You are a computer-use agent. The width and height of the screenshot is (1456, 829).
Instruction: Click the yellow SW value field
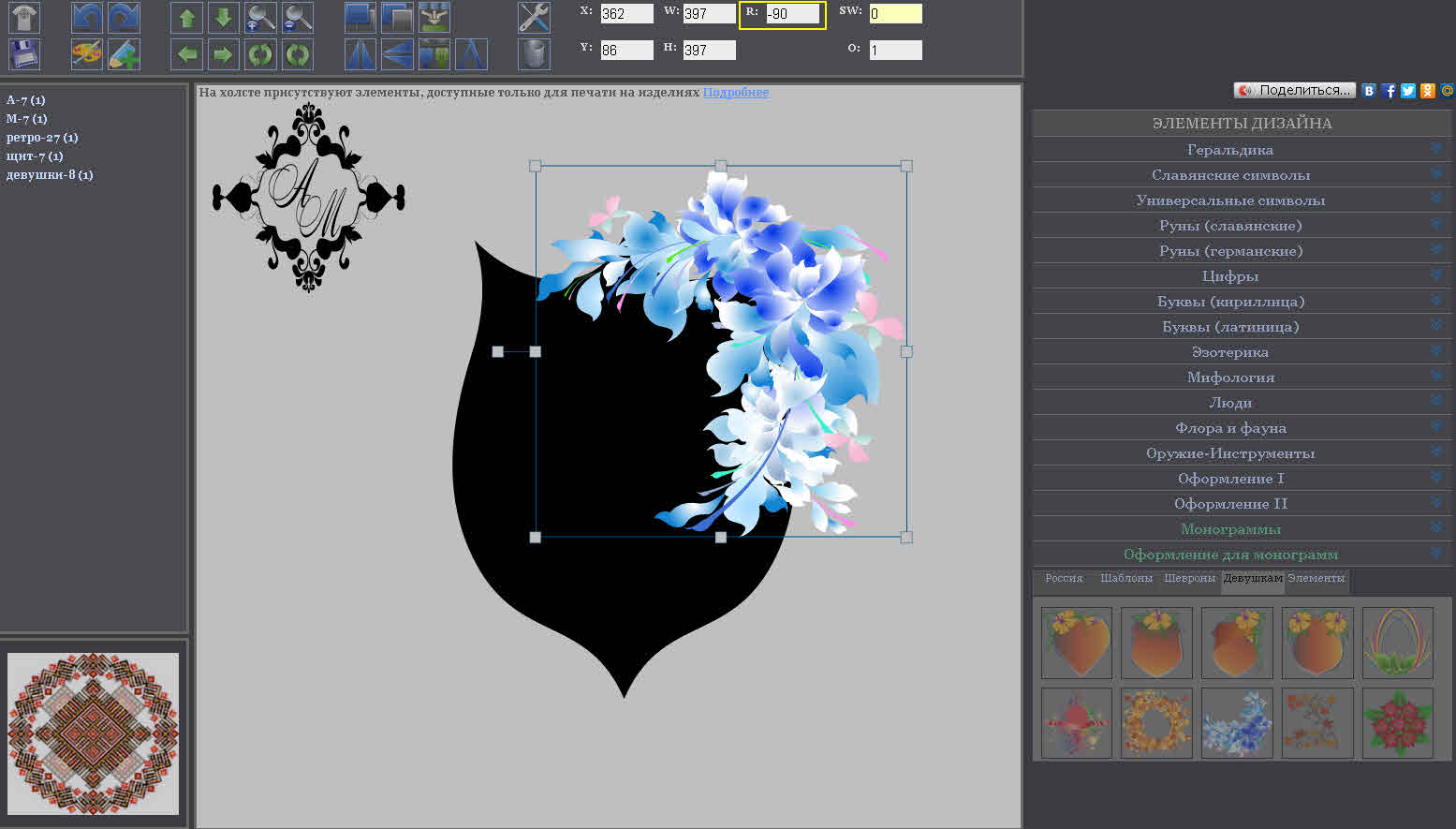895,14
